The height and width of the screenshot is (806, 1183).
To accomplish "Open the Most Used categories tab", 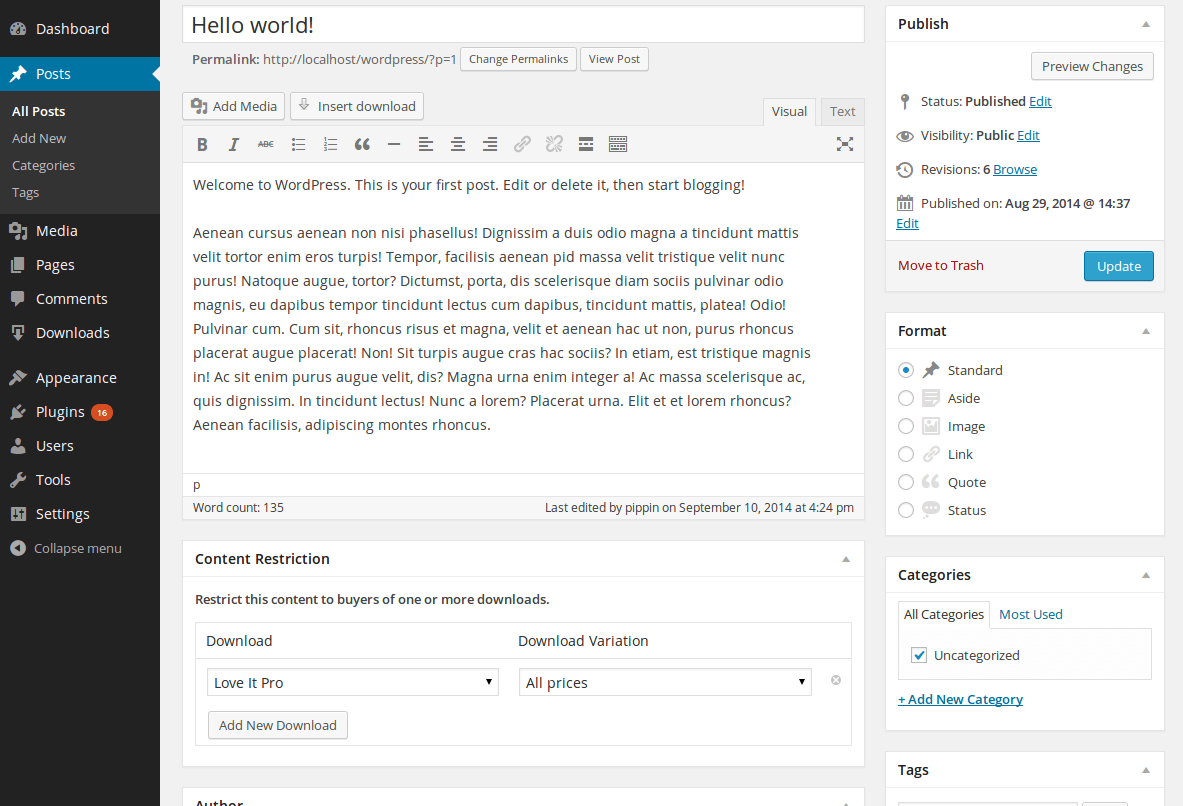I will [x=1030, y=613].
